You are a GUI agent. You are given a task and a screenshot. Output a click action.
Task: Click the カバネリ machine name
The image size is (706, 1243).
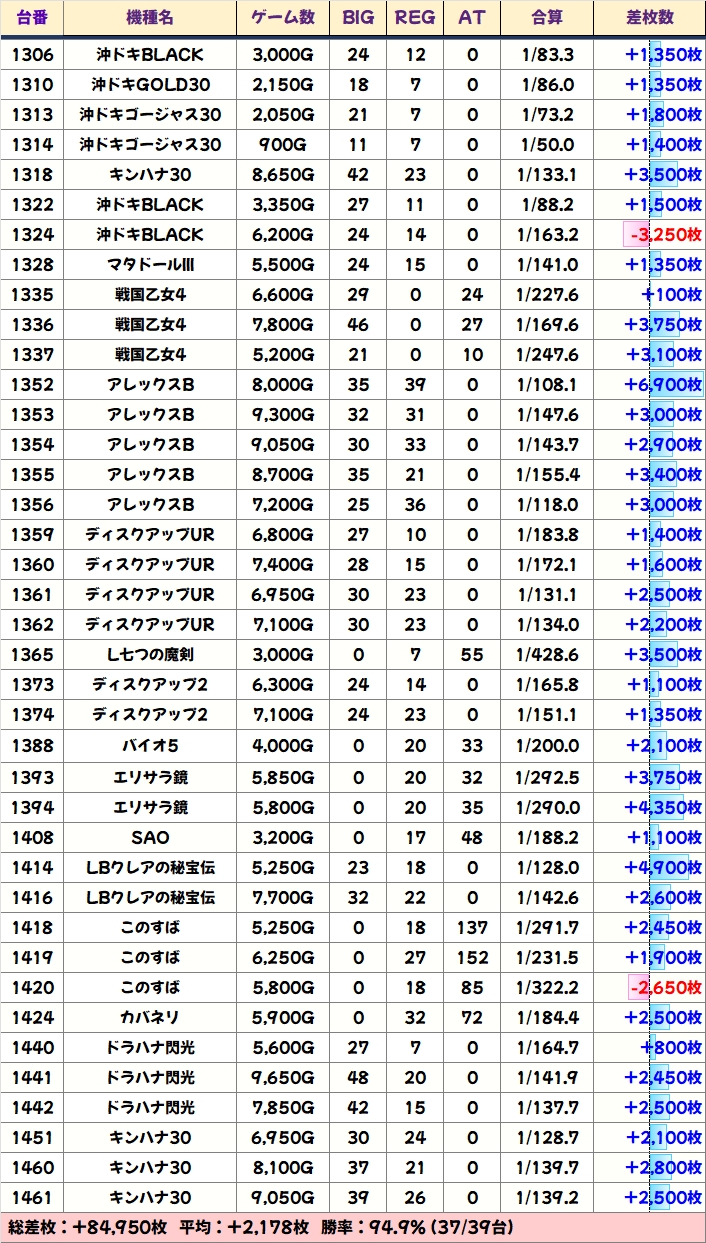[149, 1017]
